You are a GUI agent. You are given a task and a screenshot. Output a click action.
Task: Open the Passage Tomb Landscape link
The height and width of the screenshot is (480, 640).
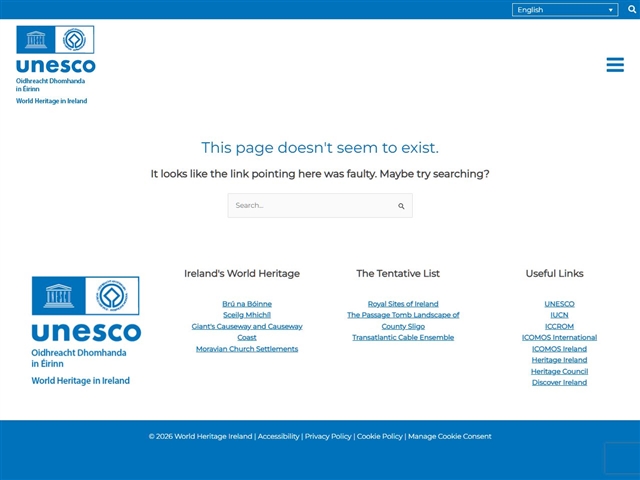tap(403, 315)
